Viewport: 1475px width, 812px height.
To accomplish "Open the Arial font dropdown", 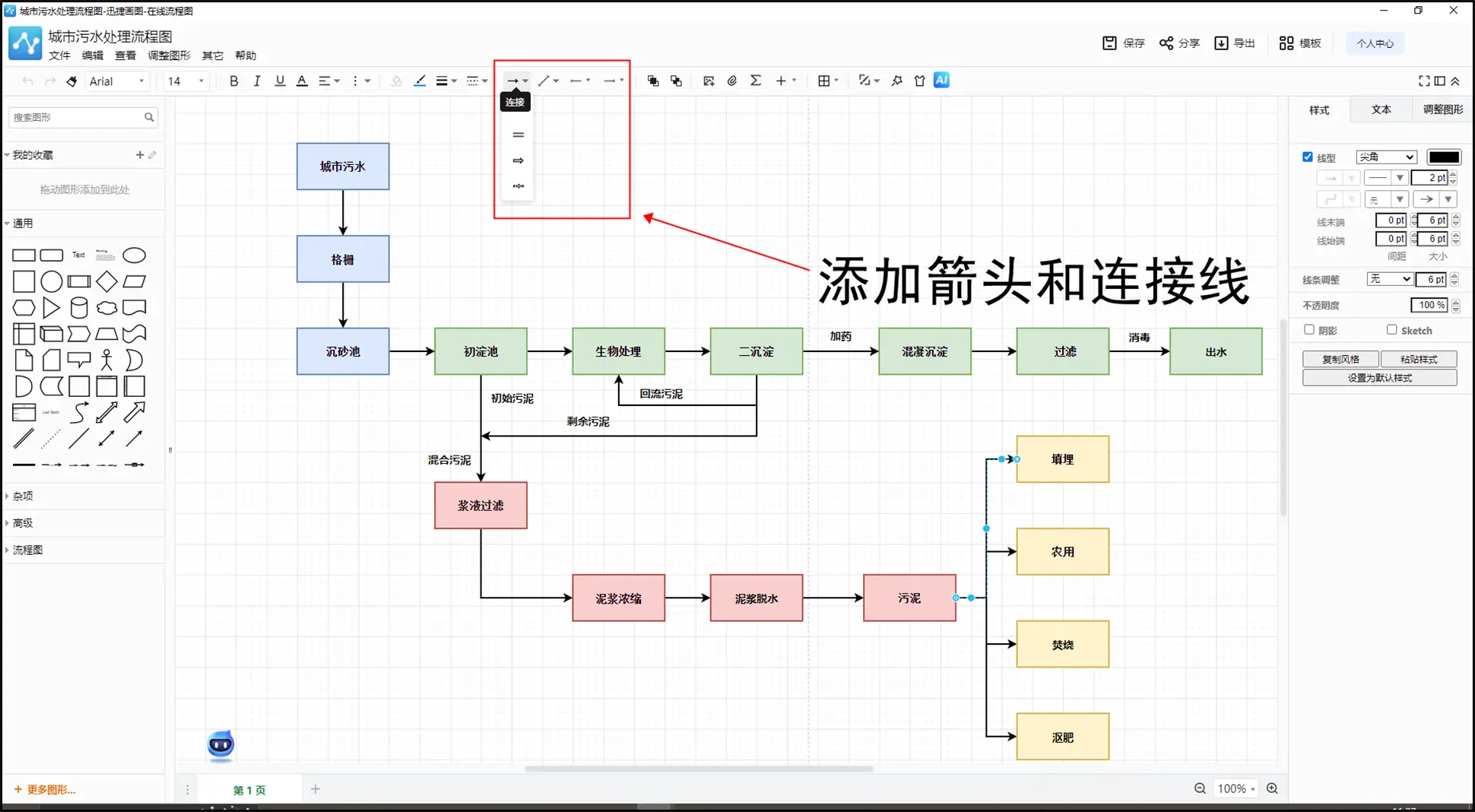I will [x=116, y=81].
